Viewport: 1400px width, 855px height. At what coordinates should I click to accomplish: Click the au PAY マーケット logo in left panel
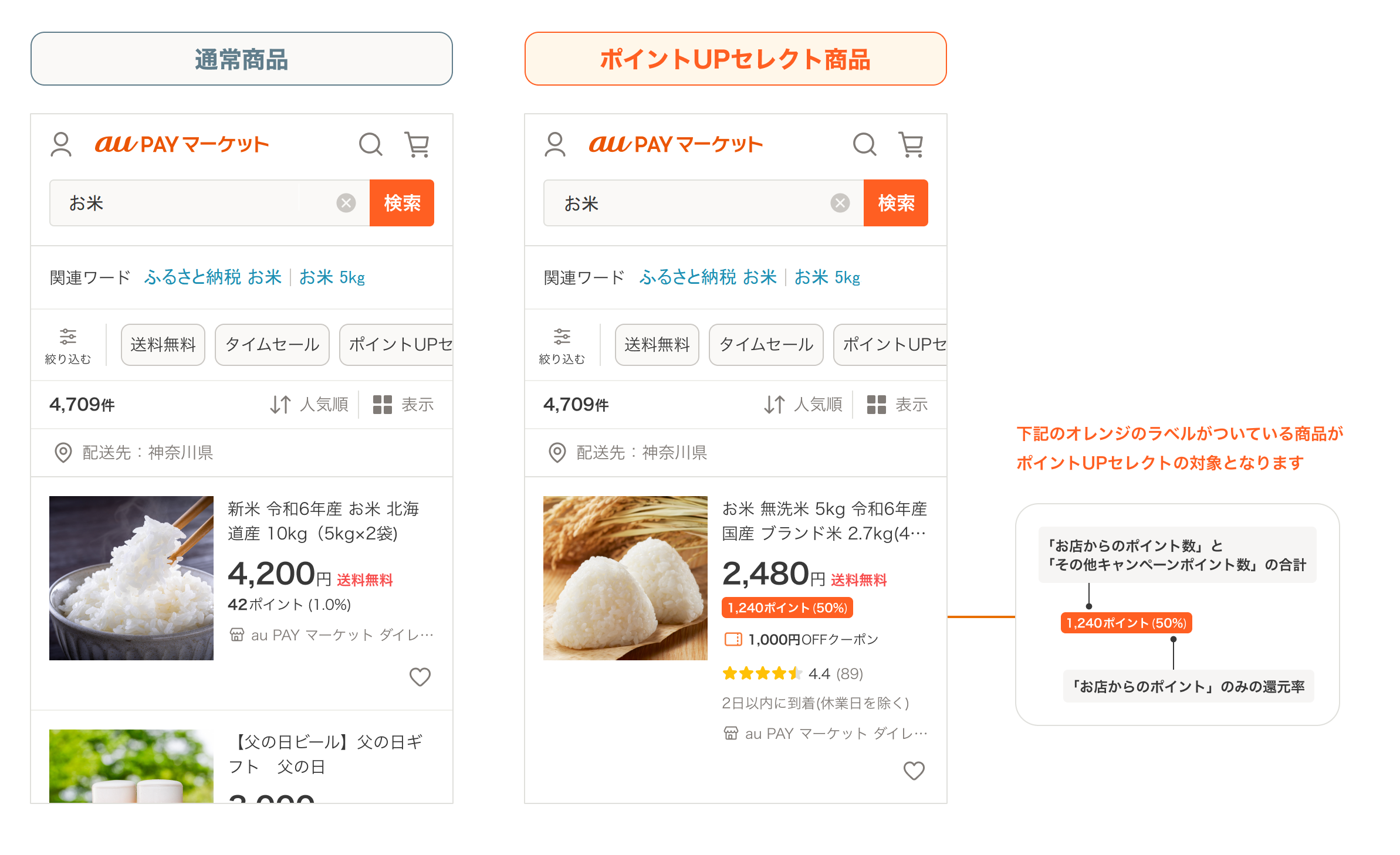(182, 144)
